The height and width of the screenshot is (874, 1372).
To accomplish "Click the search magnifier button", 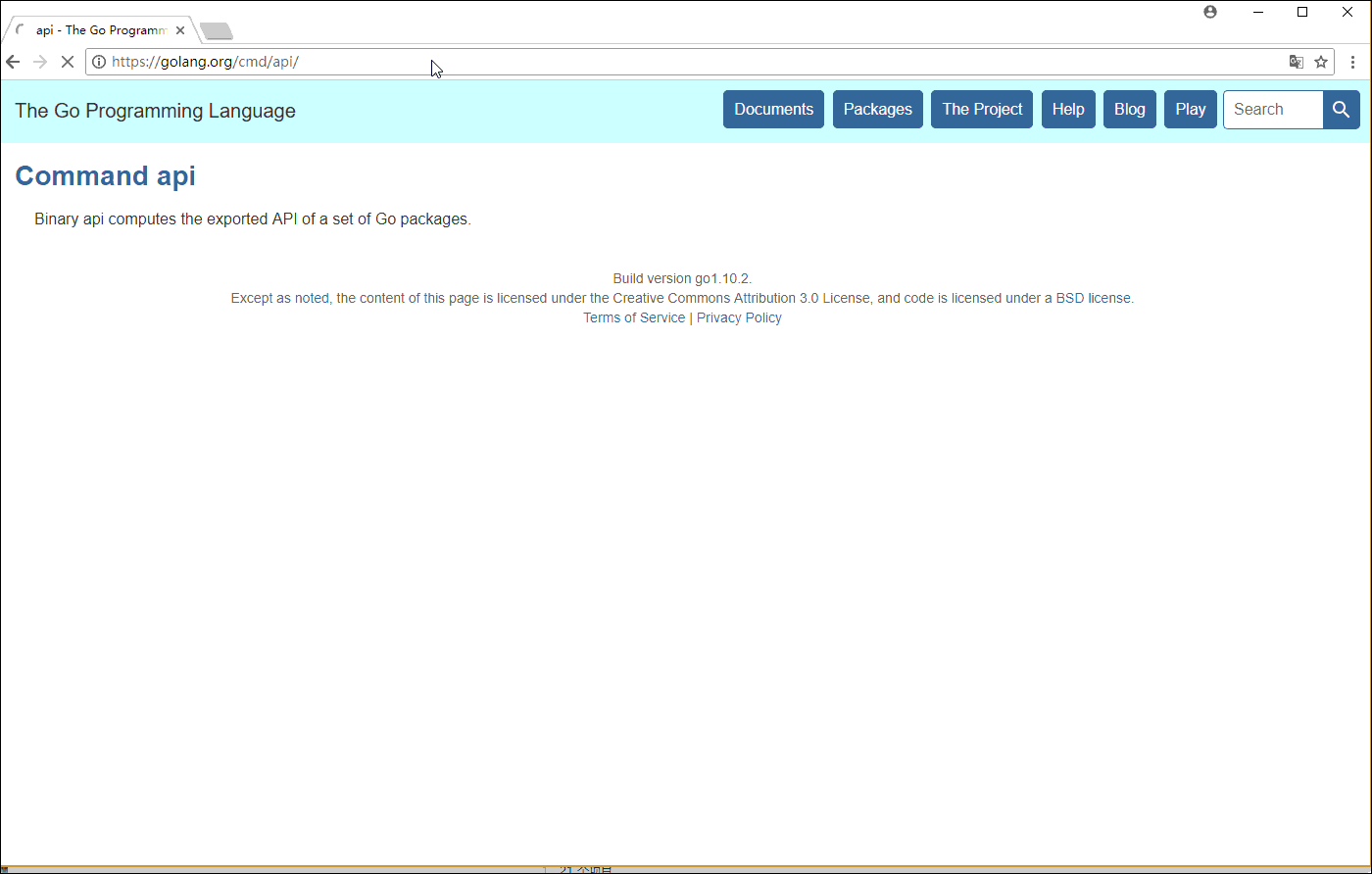I will click(1341, 110).
